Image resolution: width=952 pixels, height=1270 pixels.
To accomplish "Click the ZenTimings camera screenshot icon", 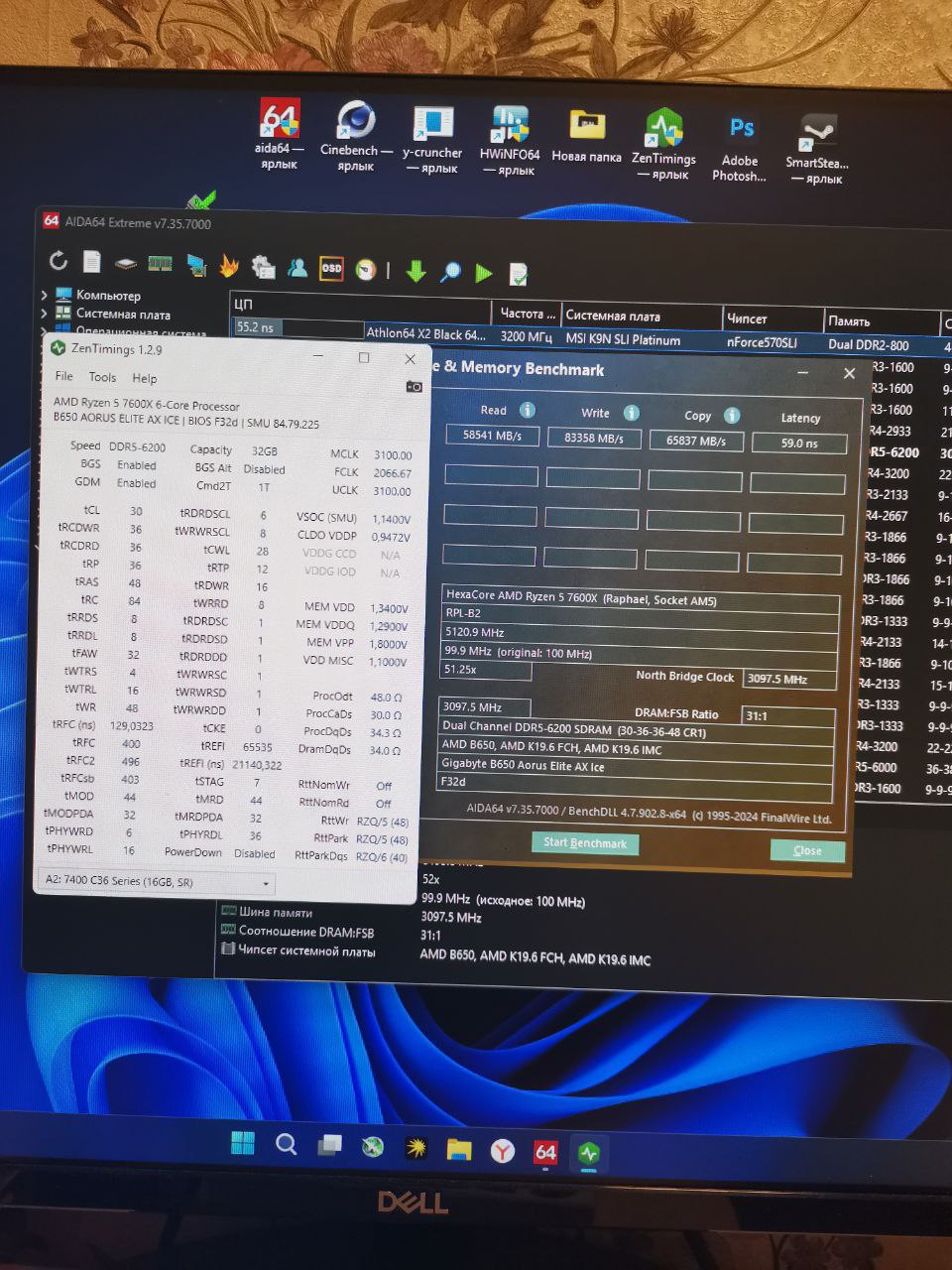I will (414, 386).
